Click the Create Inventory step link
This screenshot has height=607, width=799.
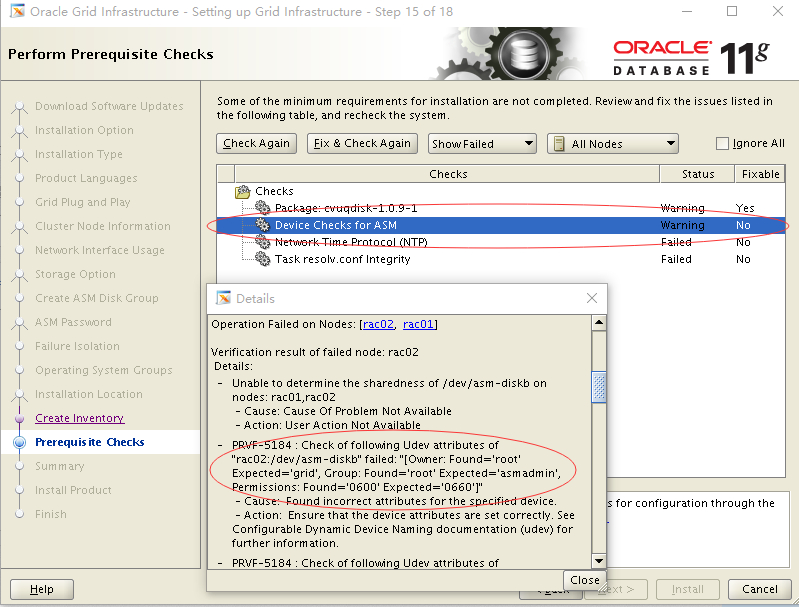click(79, 418)
